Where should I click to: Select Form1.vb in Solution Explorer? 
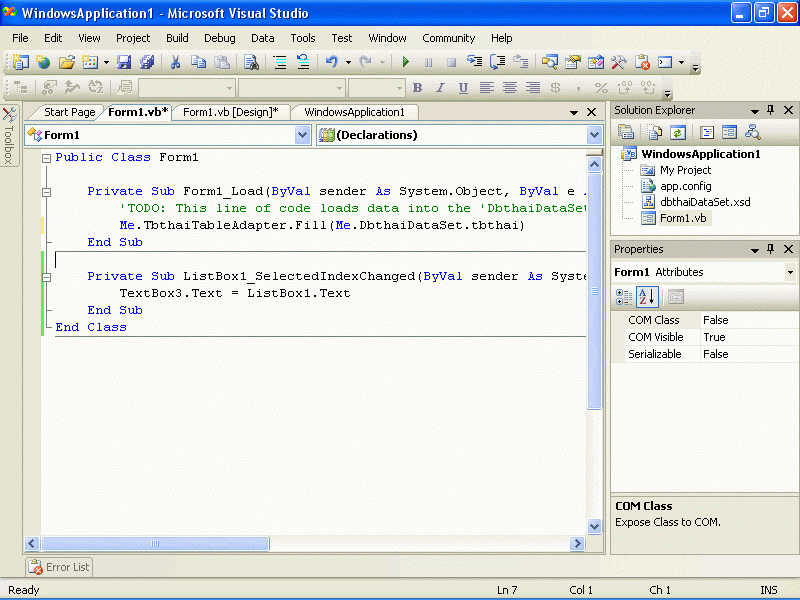(x=683, y=218)
